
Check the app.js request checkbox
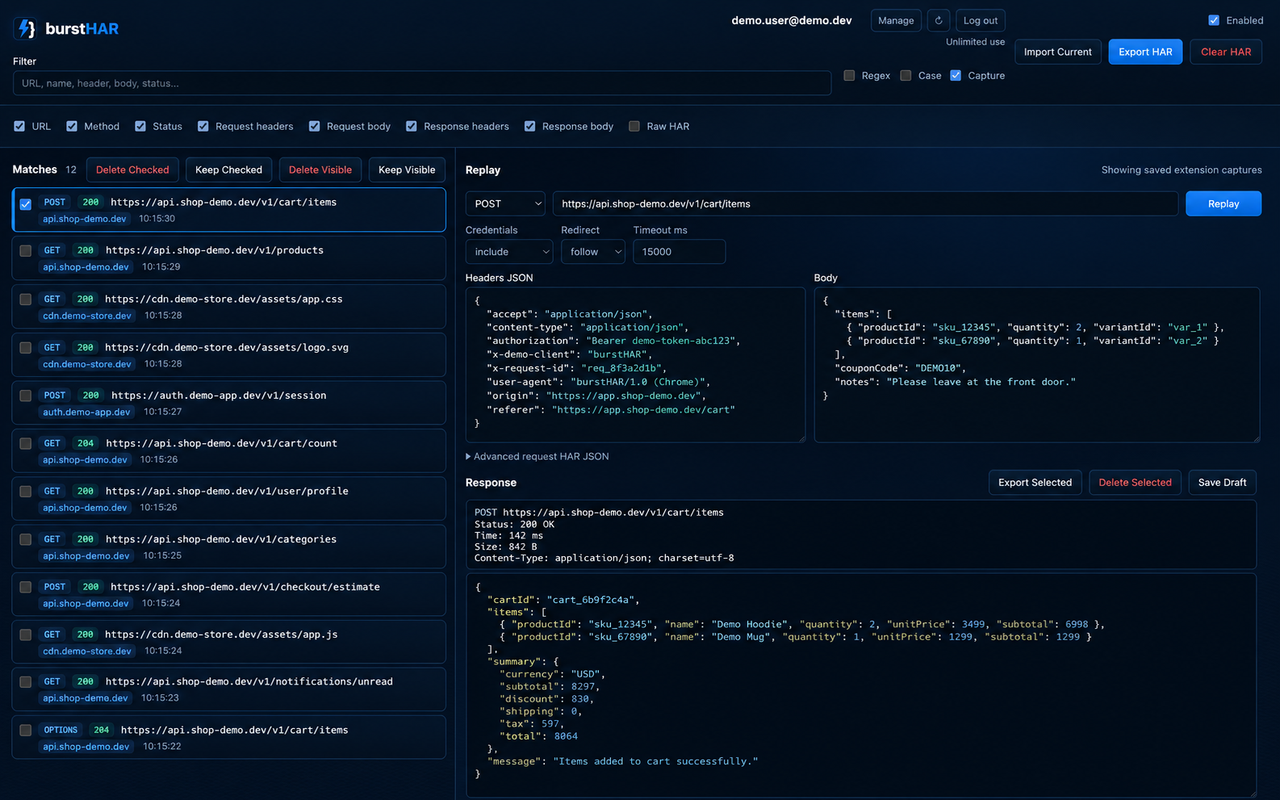click(x=26, y=635)
